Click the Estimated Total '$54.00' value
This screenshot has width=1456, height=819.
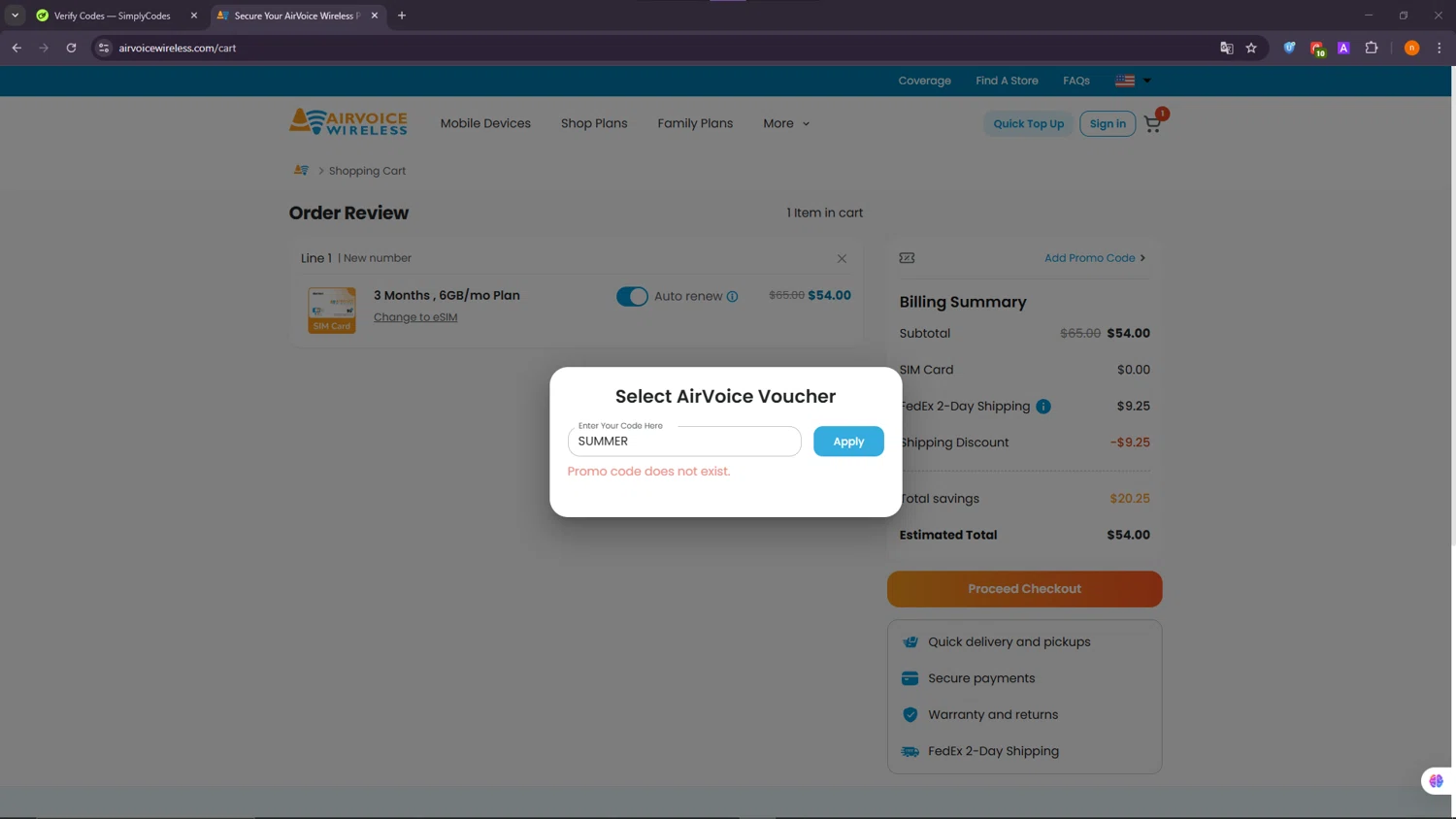1128,535
